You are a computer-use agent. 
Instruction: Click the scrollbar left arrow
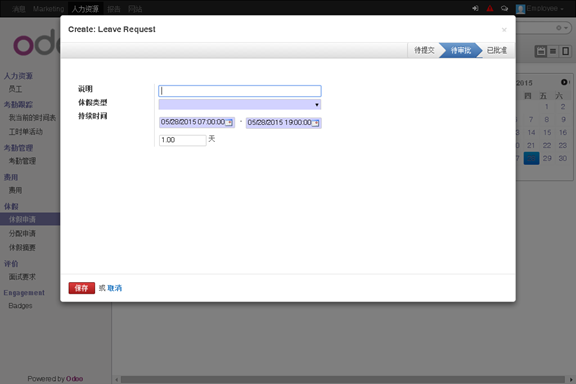click(x=117, y=380)
